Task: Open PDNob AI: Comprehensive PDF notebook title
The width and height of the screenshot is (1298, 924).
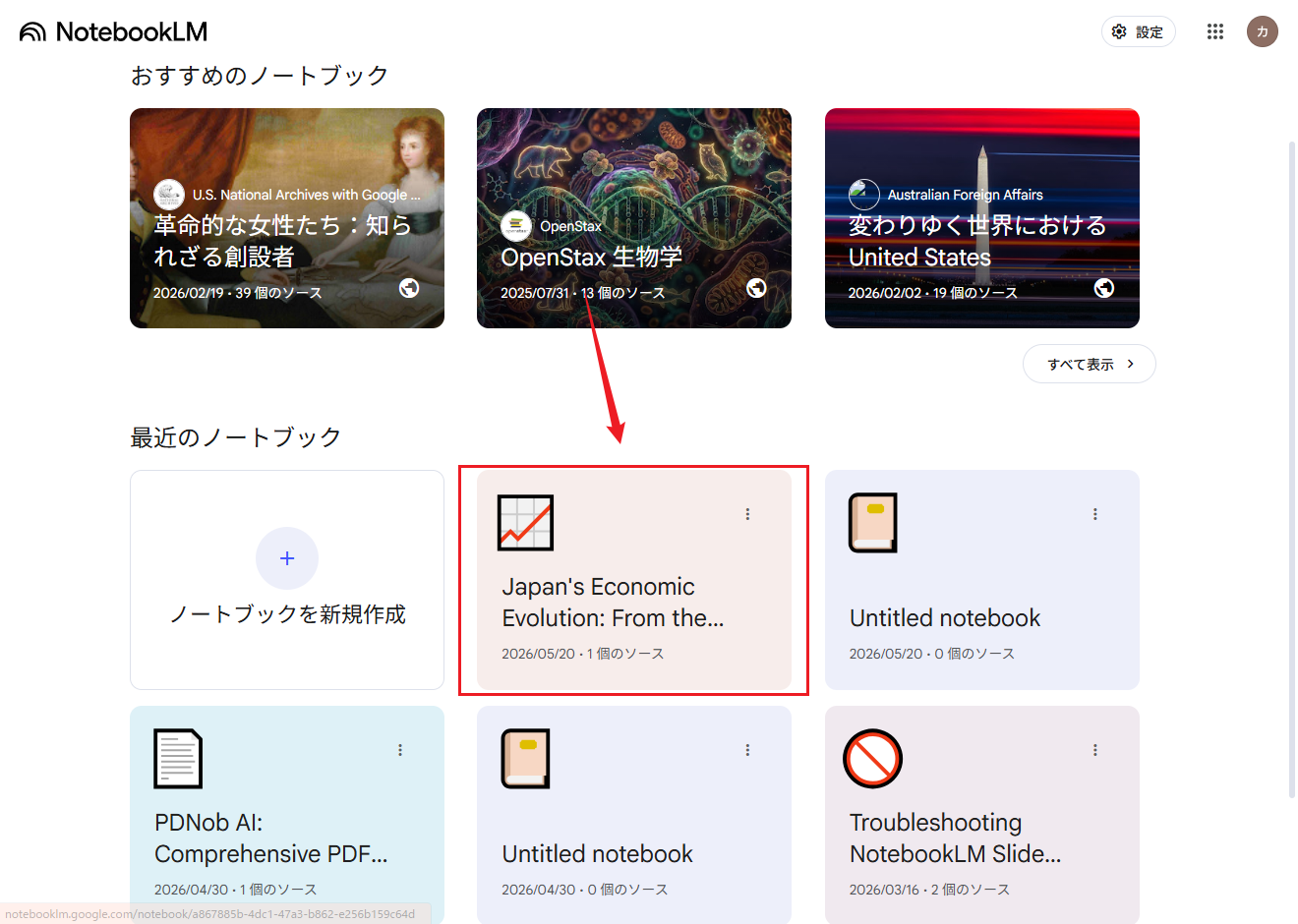Action: pyautogui.click(x=271, y=838)
